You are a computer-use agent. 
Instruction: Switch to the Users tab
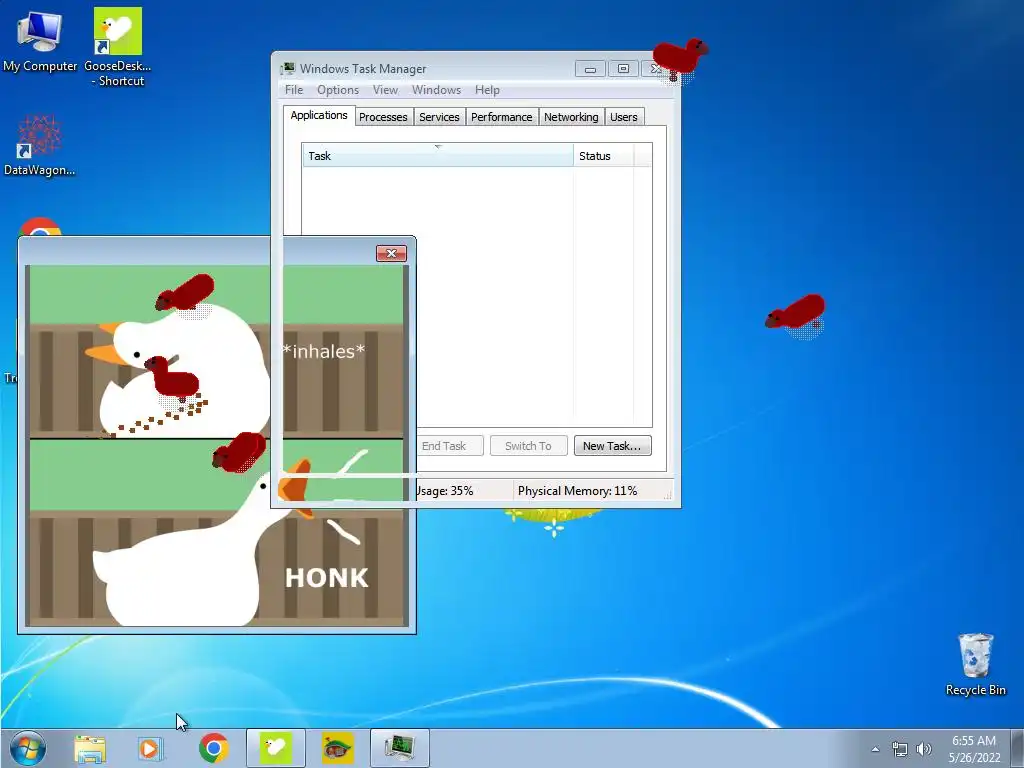tap(624, 117)
